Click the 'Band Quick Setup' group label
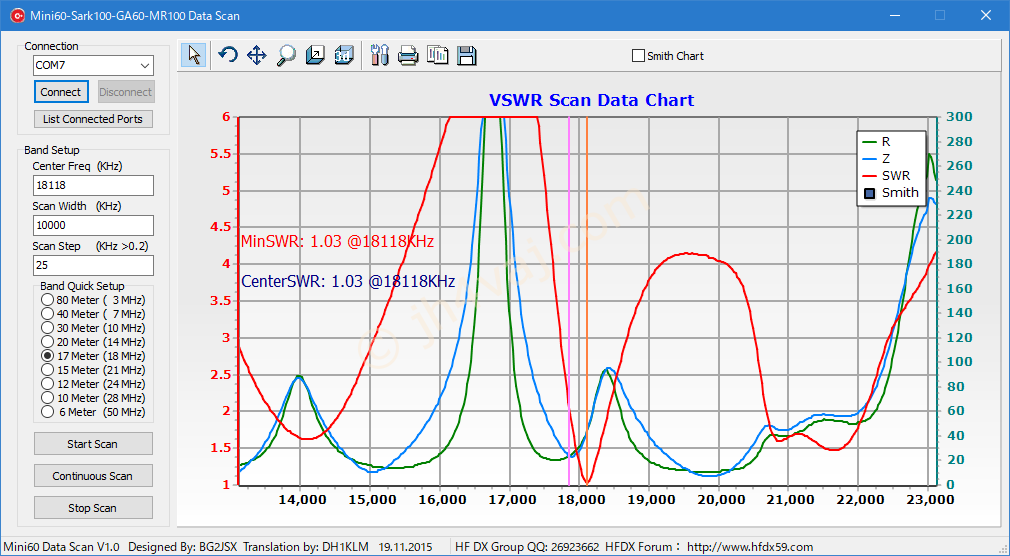Image resolution: width=1010 pixels, height=556 pixels. point(82,286)
